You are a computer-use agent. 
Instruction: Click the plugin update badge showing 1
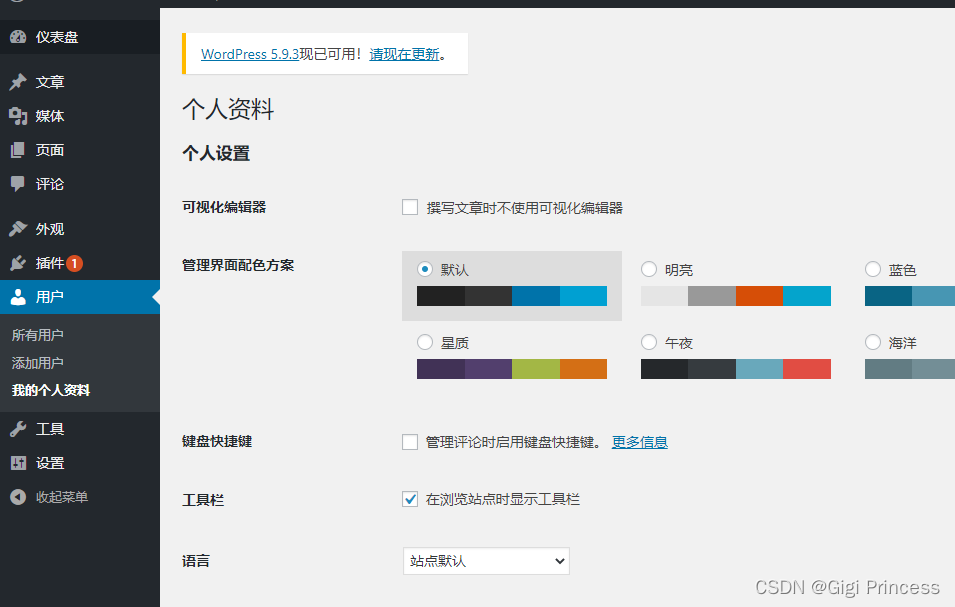click(74, 263)
